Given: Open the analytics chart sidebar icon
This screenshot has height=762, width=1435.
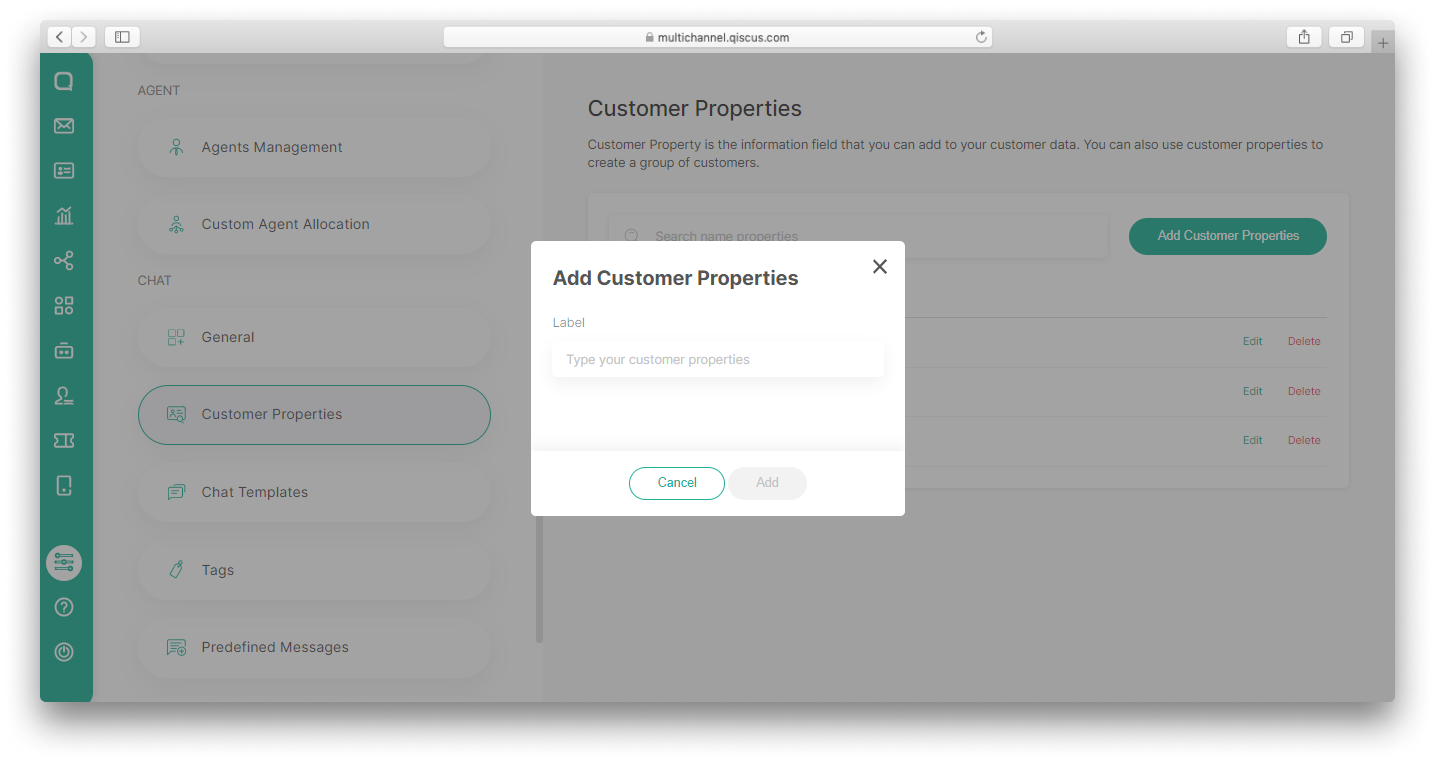Looking at the screenshot, I should (x=64, y=215).
